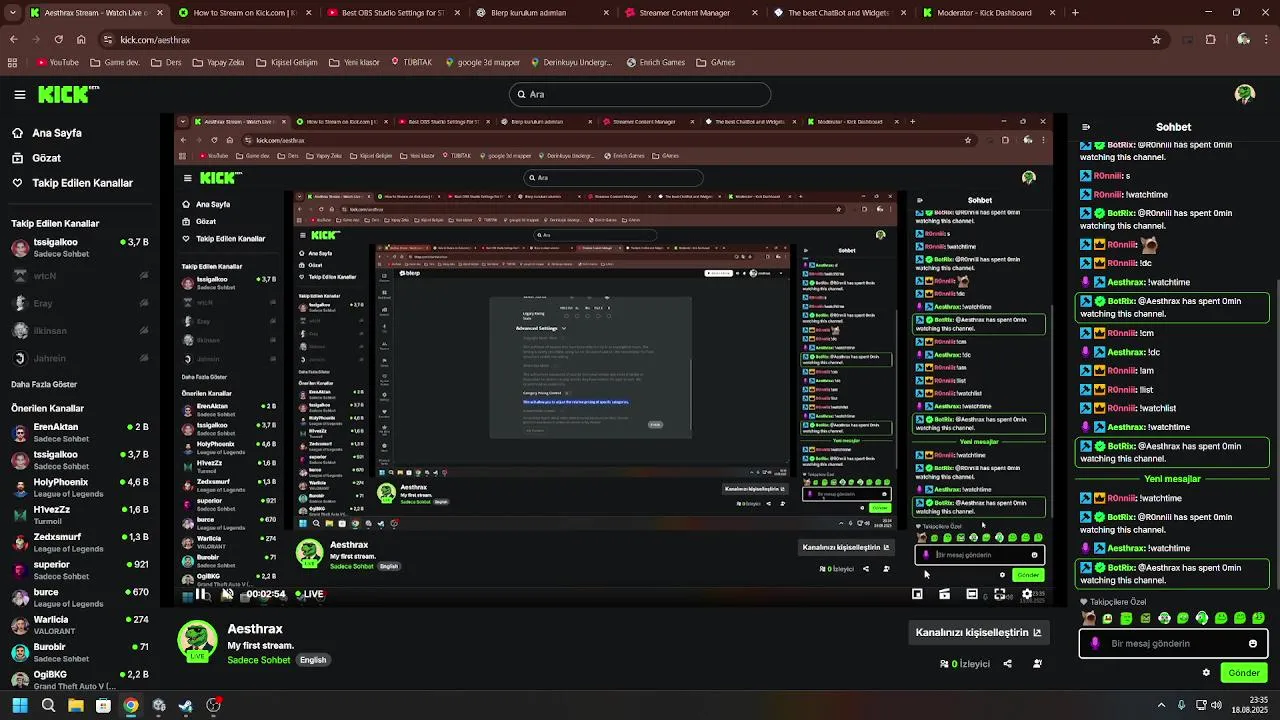Click the Aesthrax channel avatar below the video

pos(197,642)
